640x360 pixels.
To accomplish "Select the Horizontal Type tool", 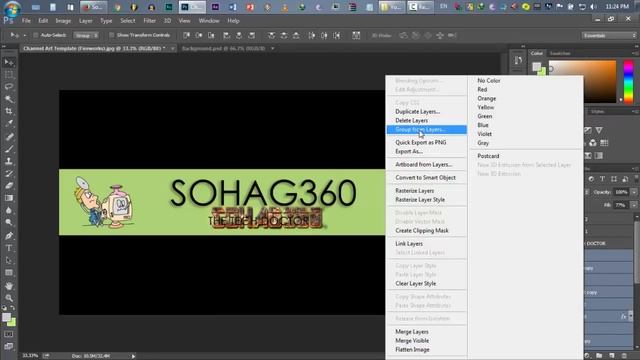I will coord(9,248).
